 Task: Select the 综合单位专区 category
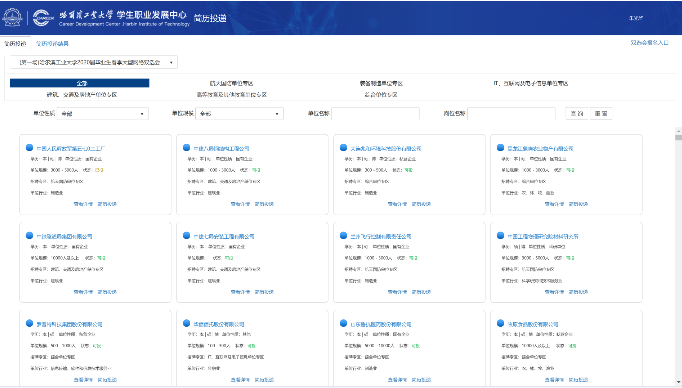coord(381,94)
